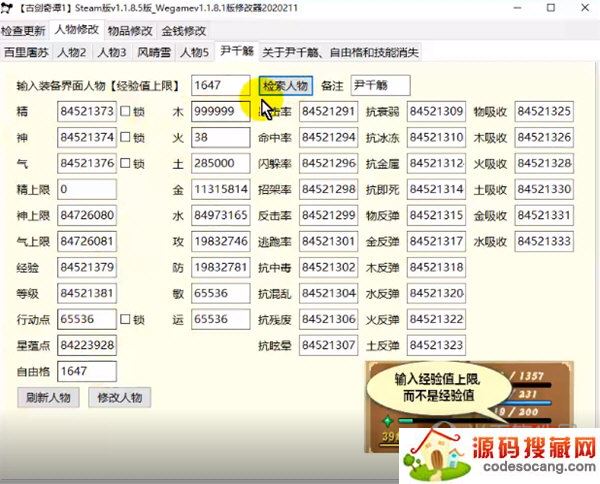
Task: Click the 土 input field showing 285000
Action: (x=221, y=163)
